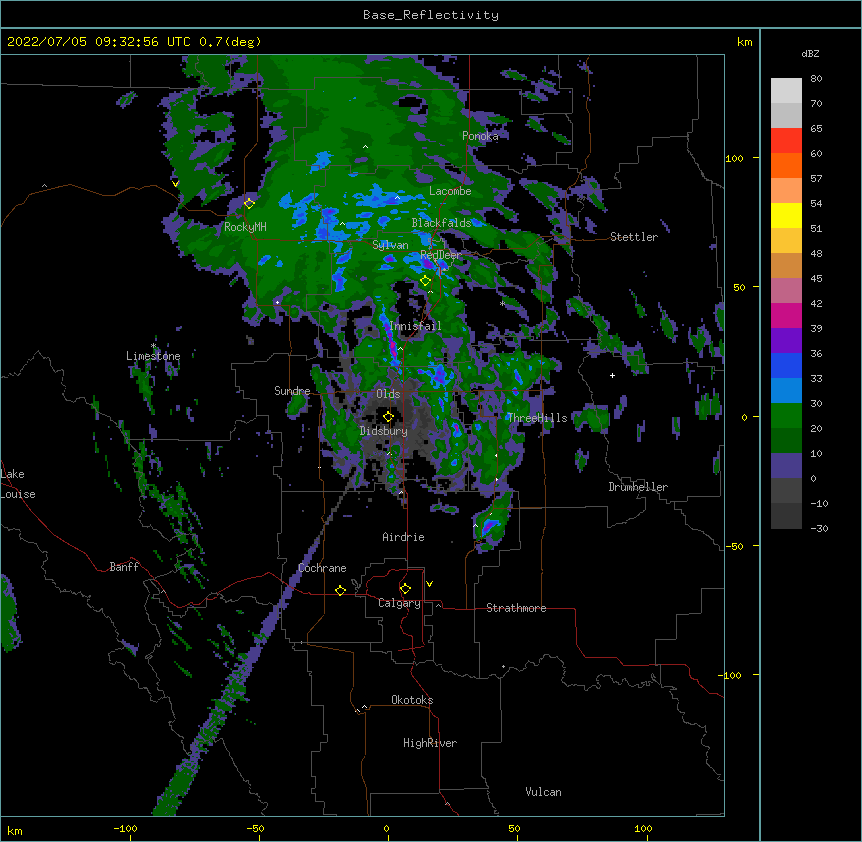
Task: Click the Didsbury city label
Action: pos(384,431)
